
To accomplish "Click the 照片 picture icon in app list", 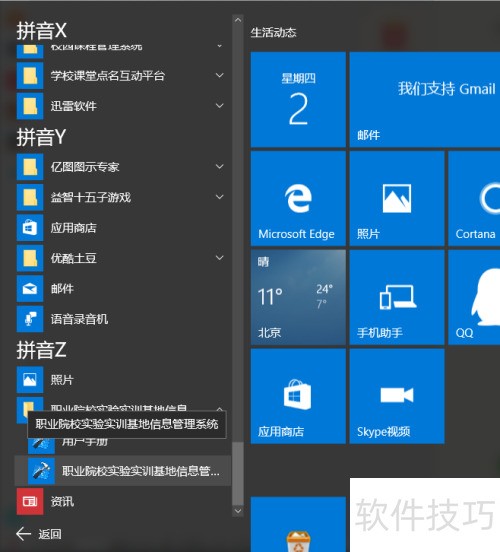I will pos(30,380).
